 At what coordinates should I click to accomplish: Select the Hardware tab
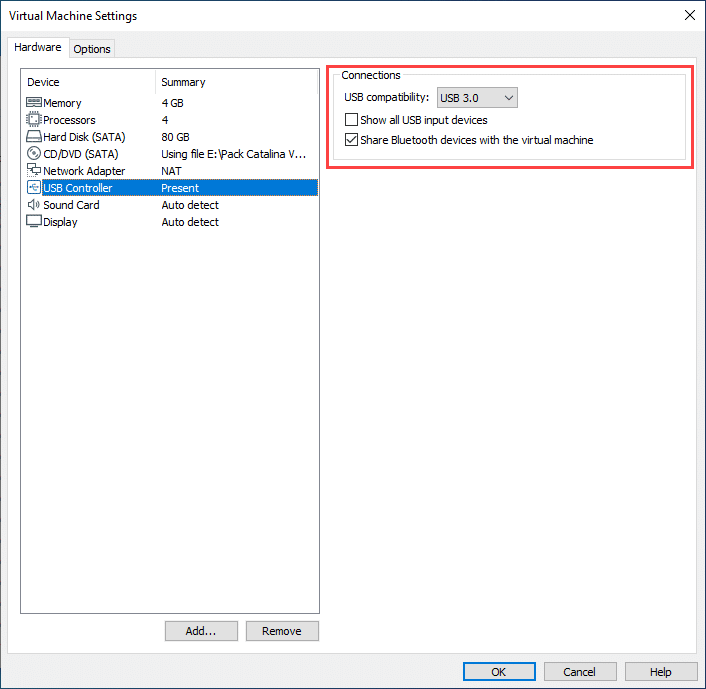[x=38, y=47]
